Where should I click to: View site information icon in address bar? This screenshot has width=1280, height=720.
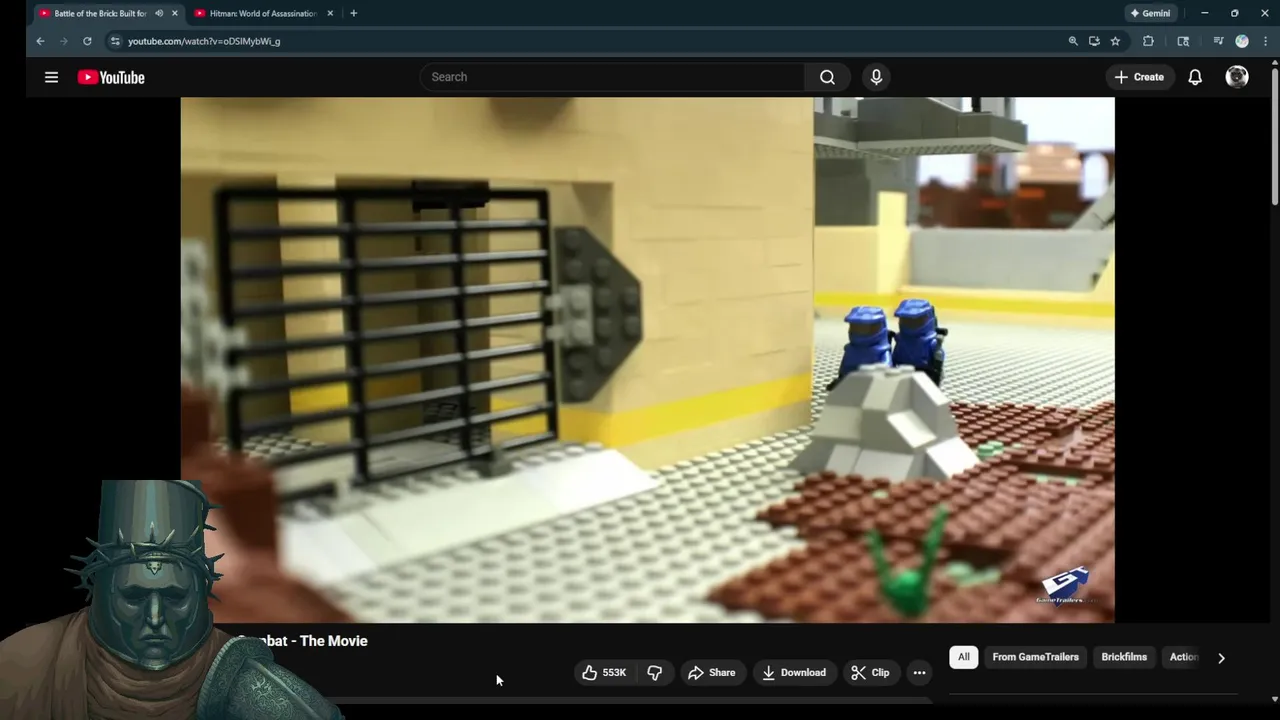115,41
